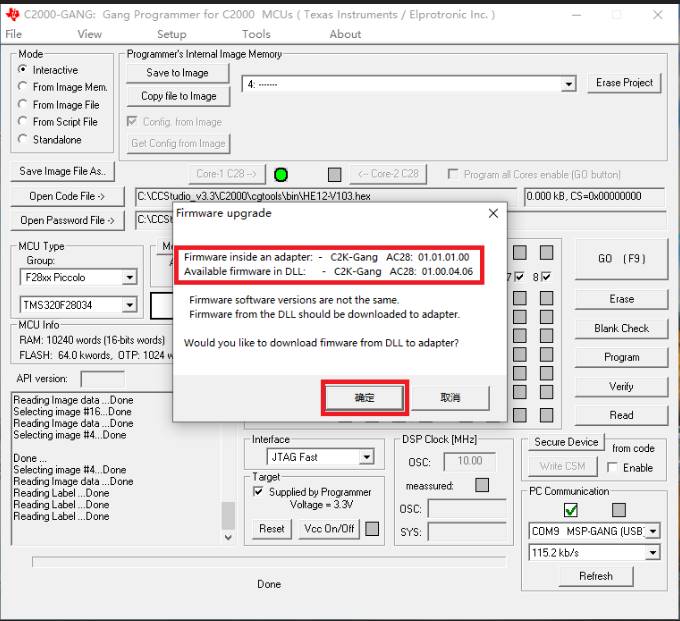680x621 pixels.
Task: Click the green Core-1 status indicator
Action: click(281, 175)
